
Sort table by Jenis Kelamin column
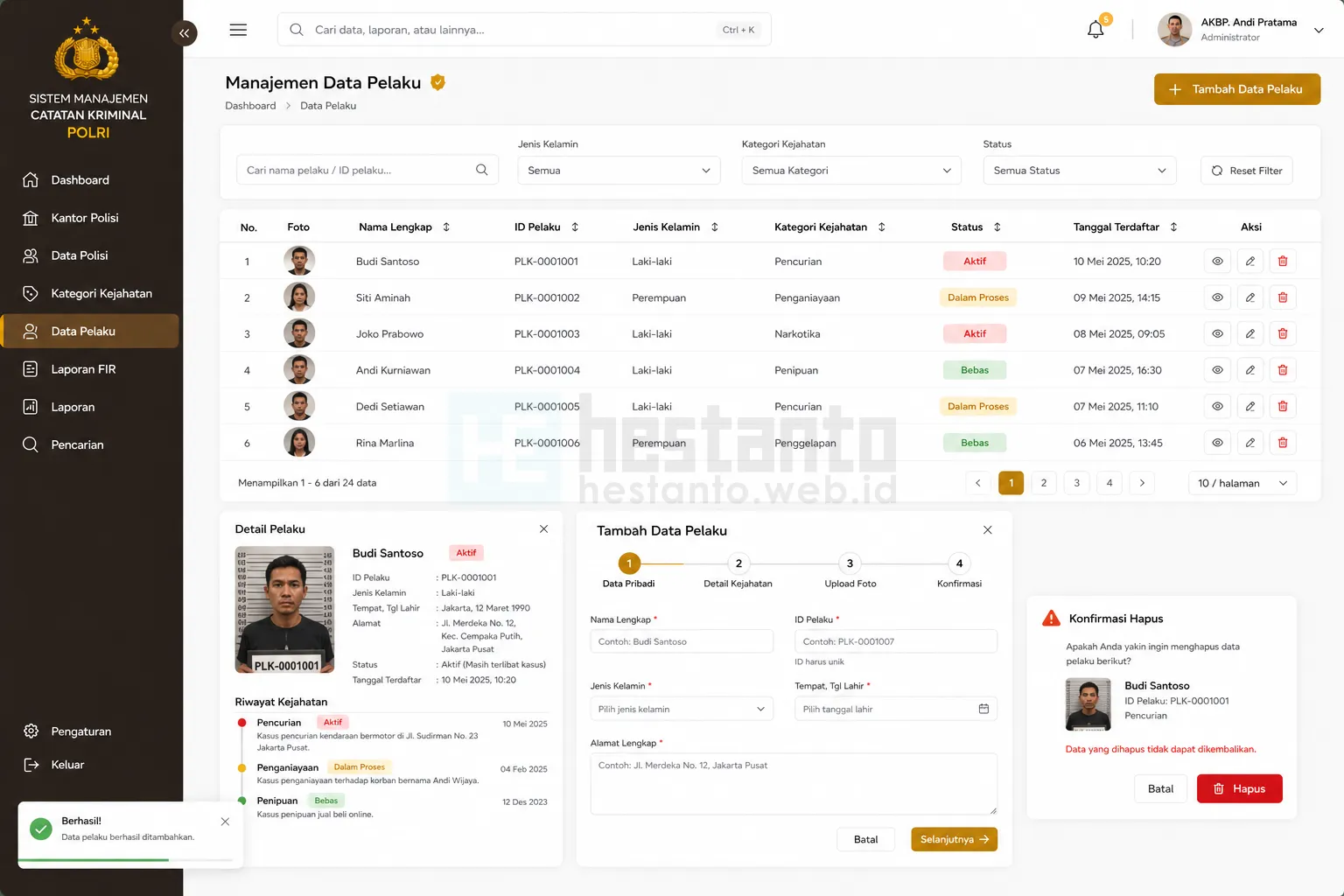[x=715, y=227]
